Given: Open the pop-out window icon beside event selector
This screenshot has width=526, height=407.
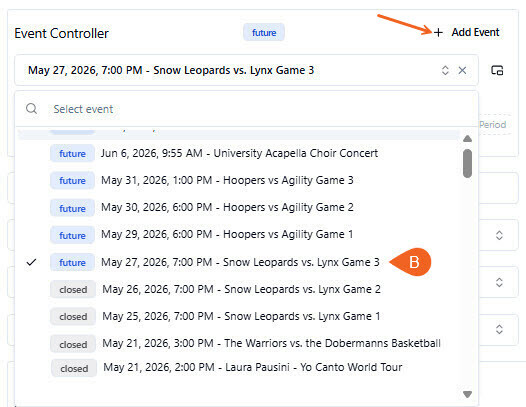Looking at the screenshot, I should pyautogui.click(x=497, y=70).
